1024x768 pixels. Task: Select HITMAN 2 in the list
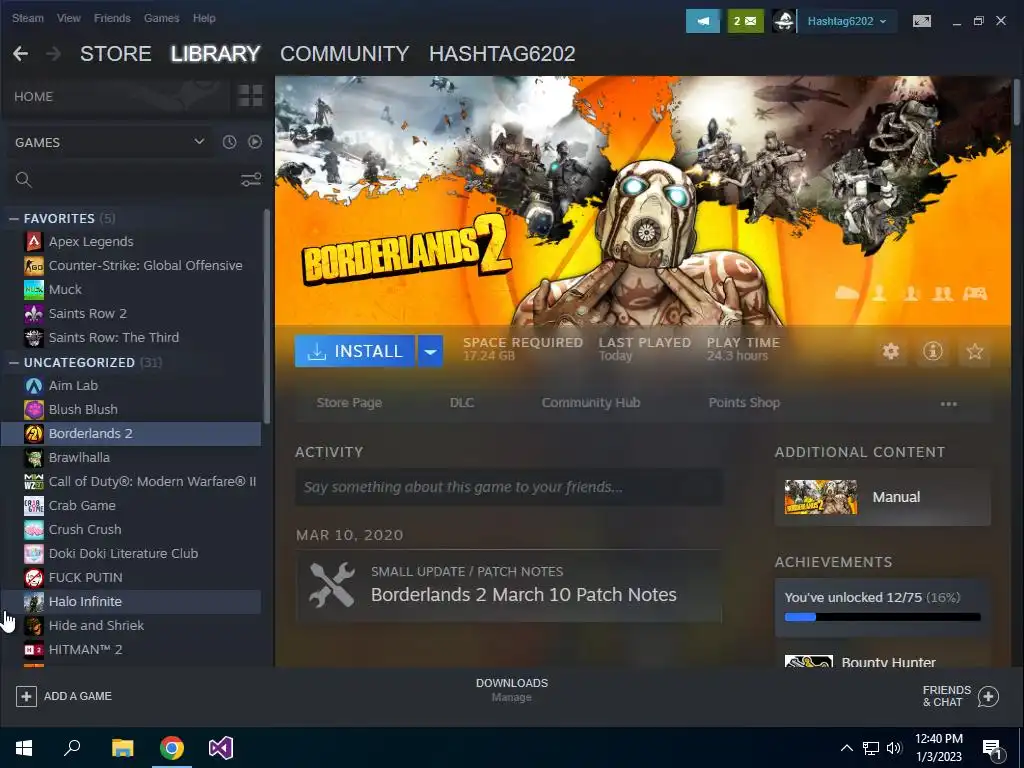(131, 649)
